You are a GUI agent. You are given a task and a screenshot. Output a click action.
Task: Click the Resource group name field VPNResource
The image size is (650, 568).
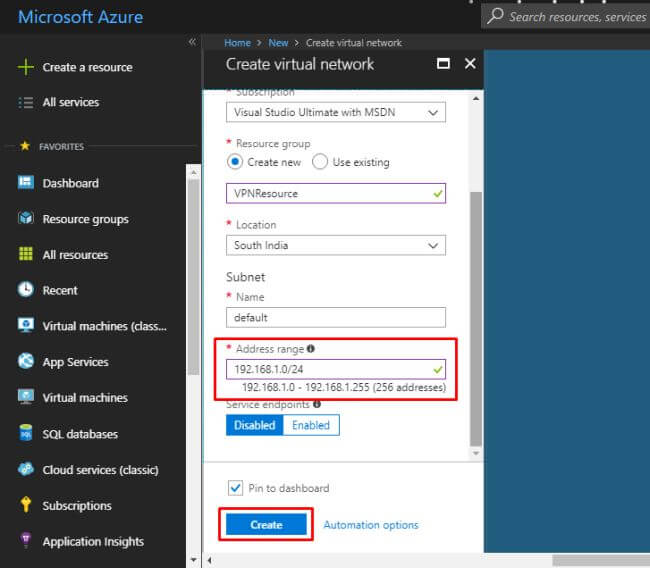tap(336, 194)
